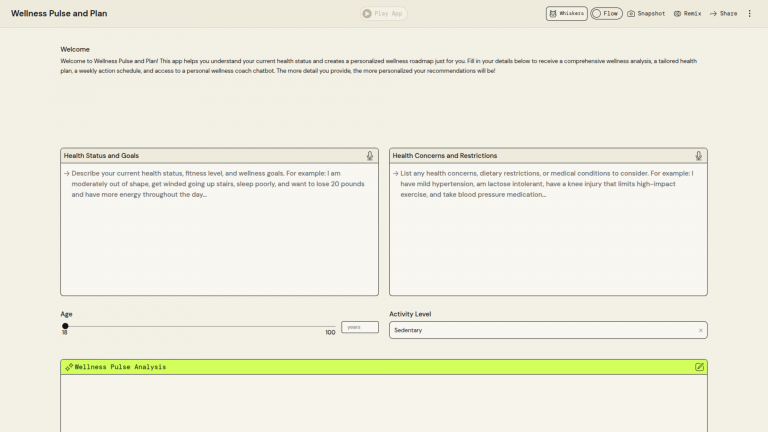Toggle the Flow switch
The width and height of the screenshot is (768, 432).
[606, 14]
